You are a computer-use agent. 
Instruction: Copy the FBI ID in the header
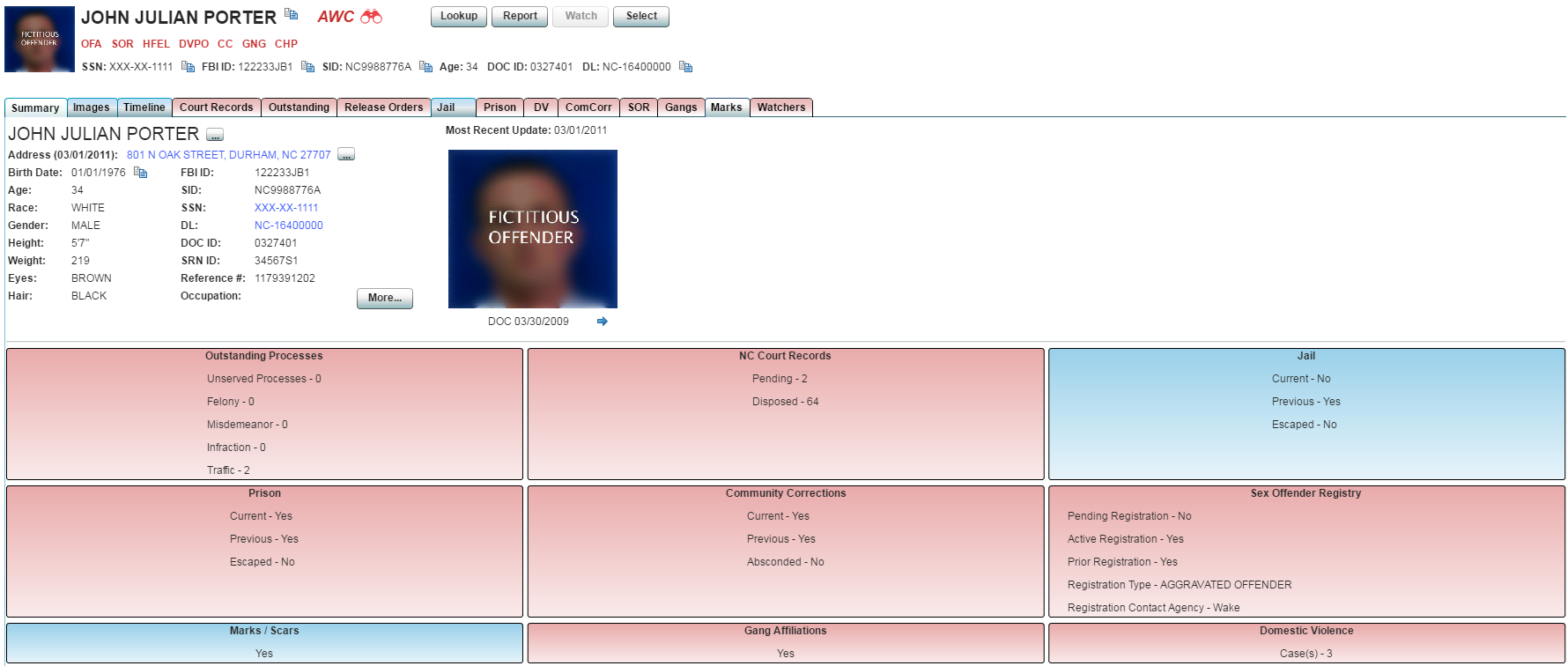tap(307, 67)
